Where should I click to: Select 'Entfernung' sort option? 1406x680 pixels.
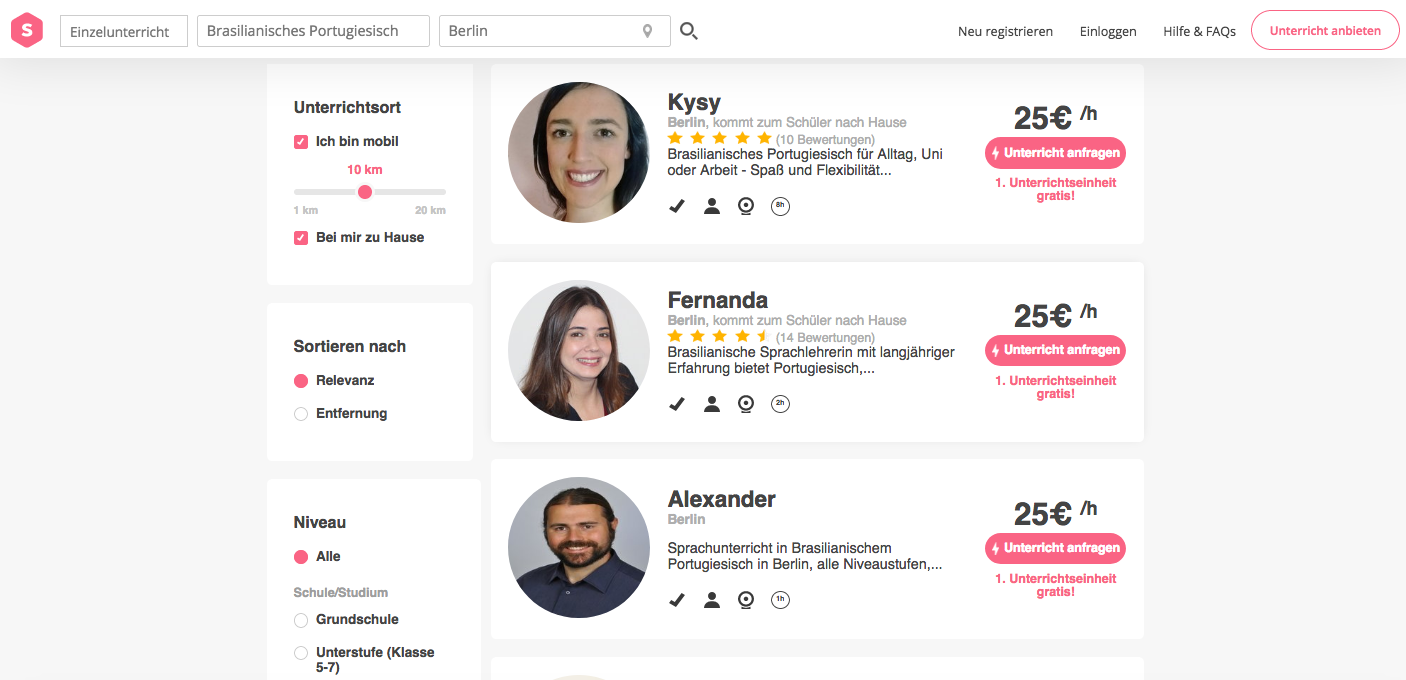click(301, 414)
